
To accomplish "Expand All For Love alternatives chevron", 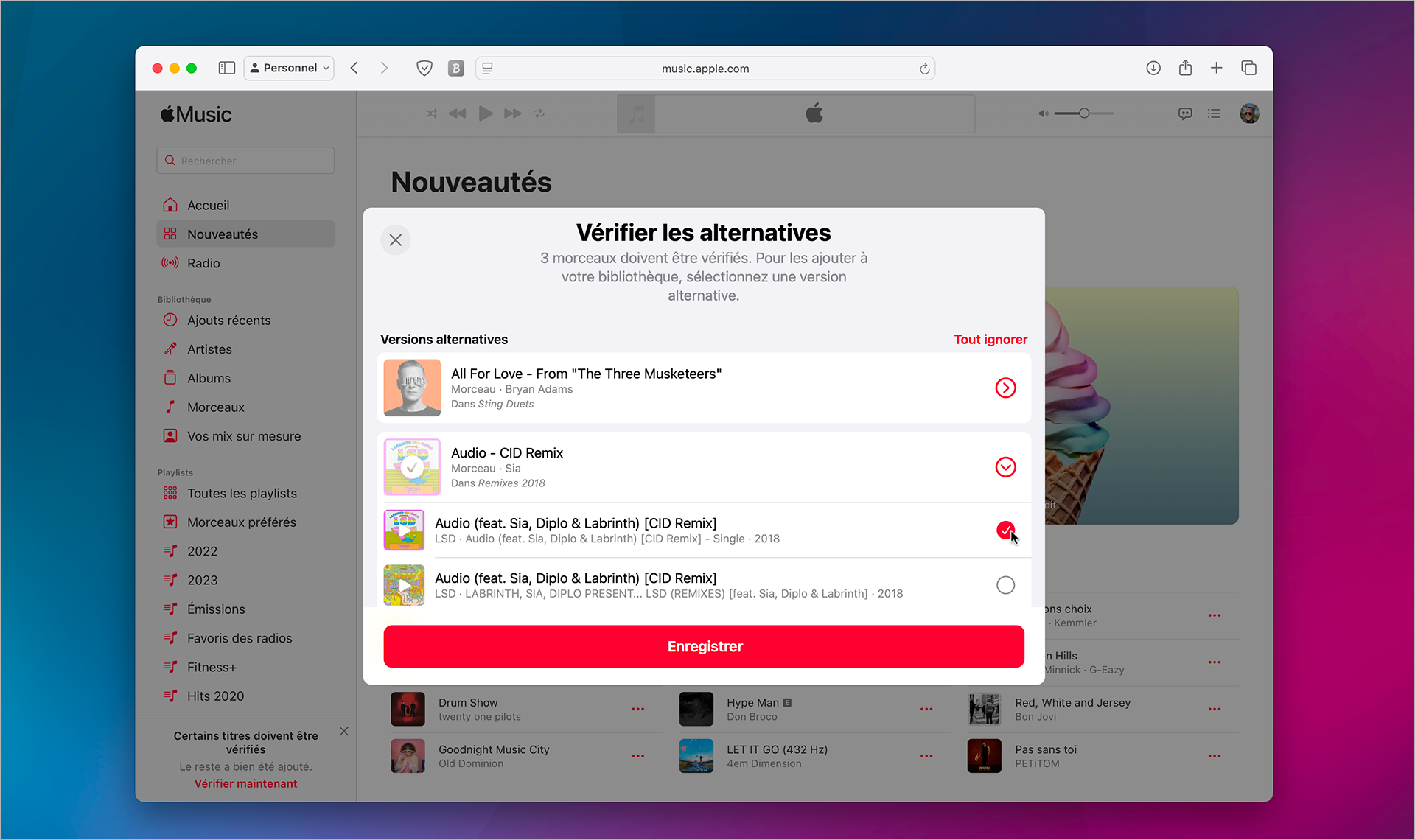I will pyautogui.click(x=1005, y=388).
